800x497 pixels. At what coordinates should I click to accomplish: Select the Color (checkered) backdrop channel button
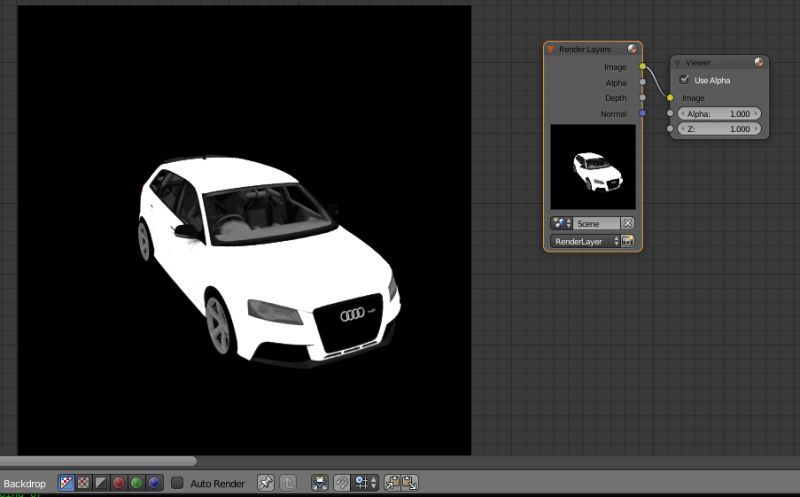point(84,483)
